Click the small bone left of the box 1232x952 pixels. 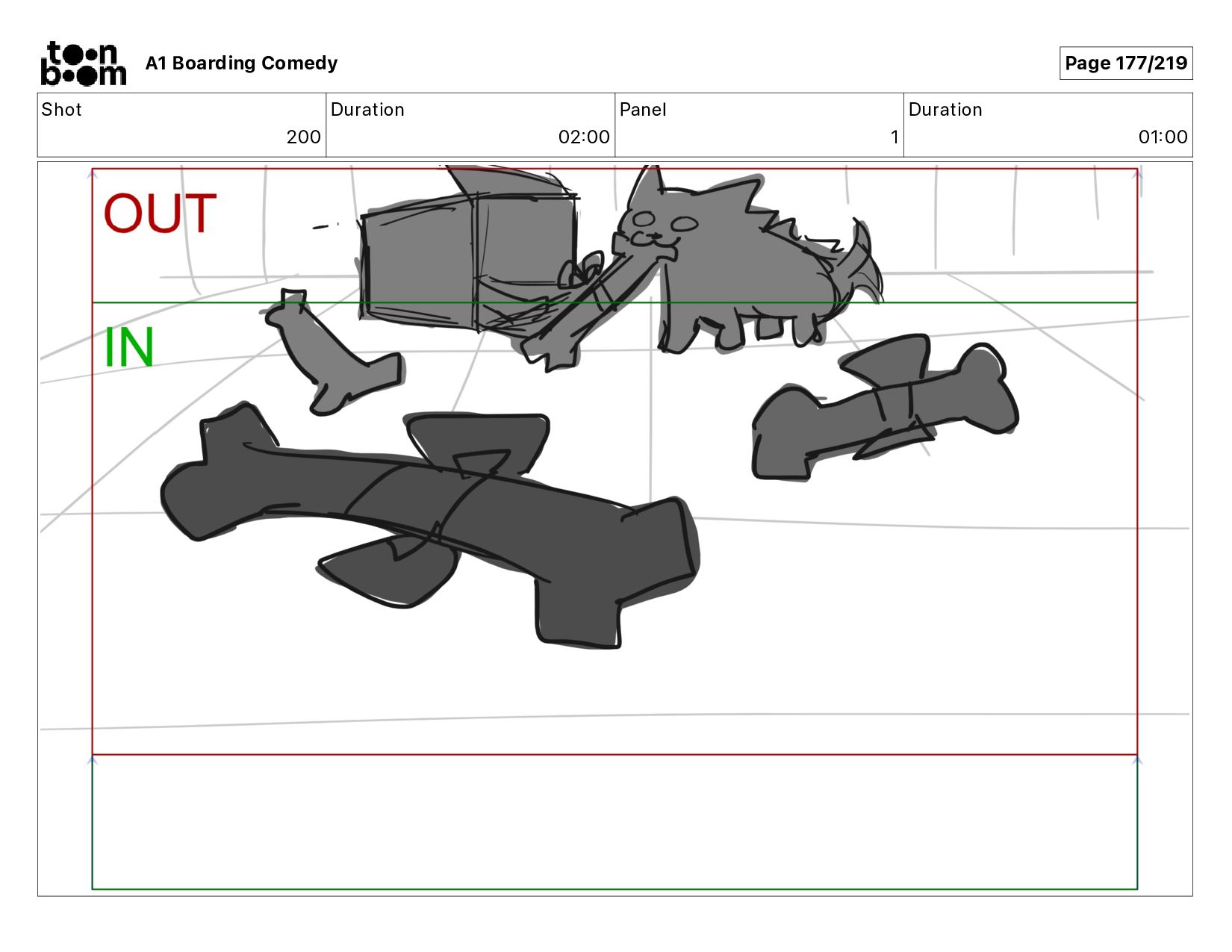click(332, 351)
